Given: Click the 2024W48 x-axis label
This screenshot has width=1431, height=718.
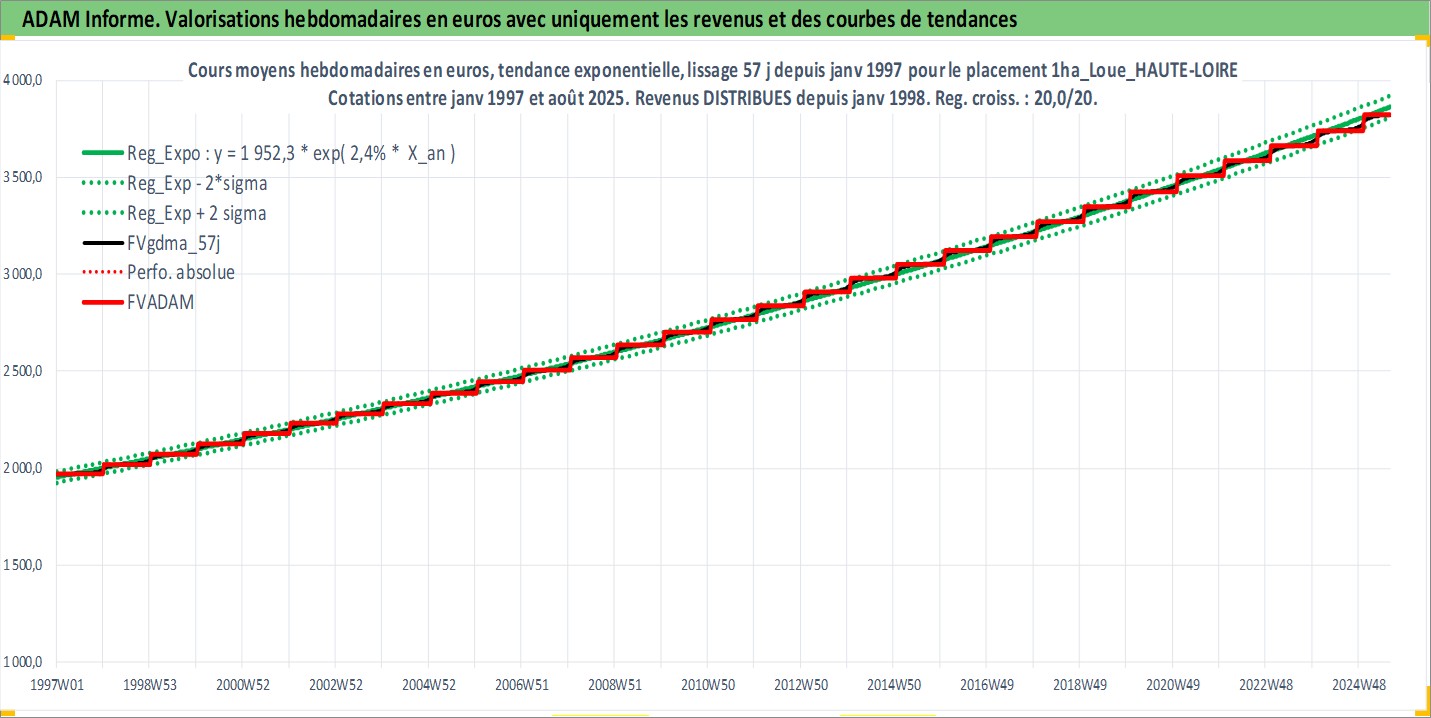Looking at the screenshot, I should 1358,685.
